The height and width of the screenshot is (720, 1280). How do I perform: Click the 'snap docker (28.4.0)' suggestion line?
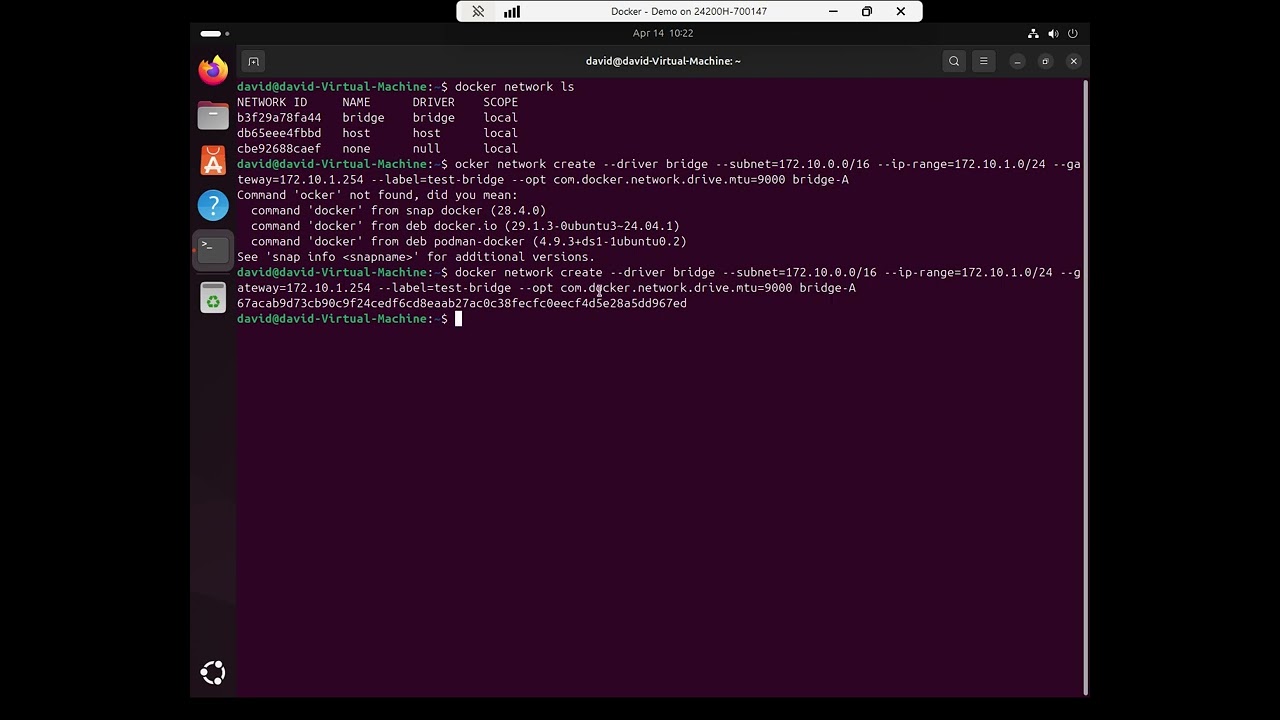click(398, 211)
